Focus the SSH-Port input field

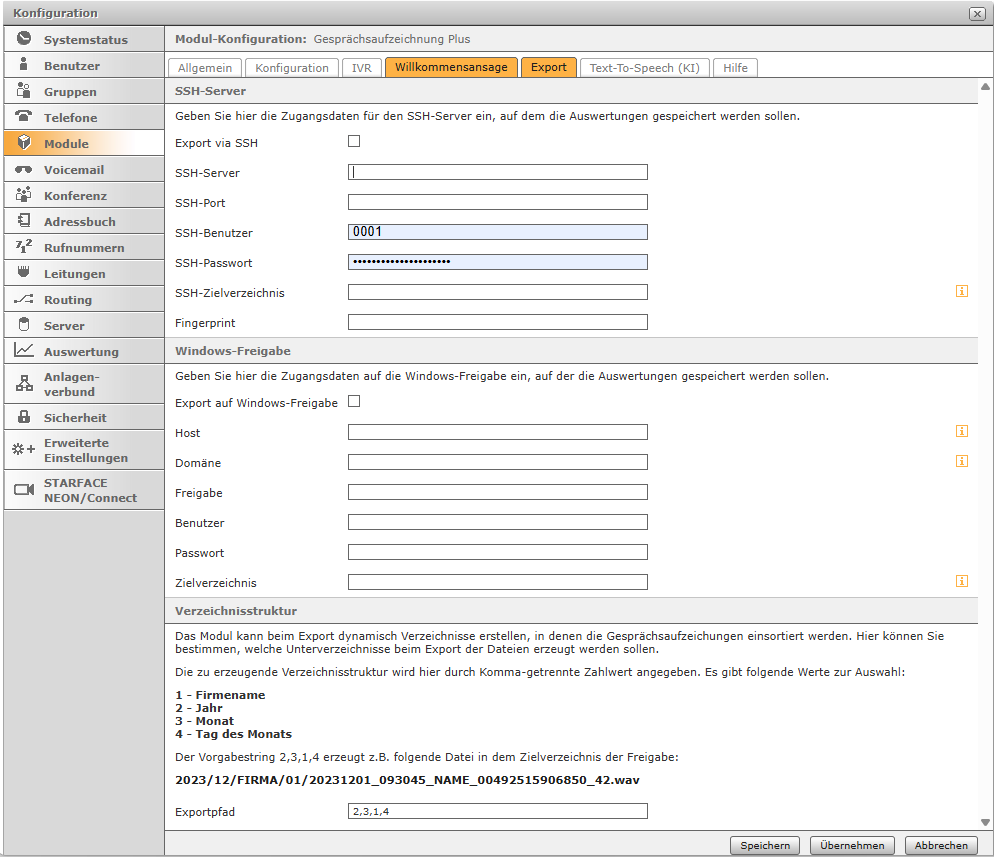click(x=497, y=202)
